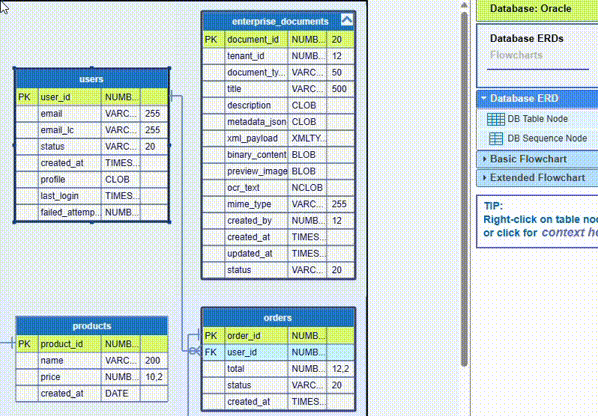The image size is (598, 416).
Task: Open the Flowcharts category
Action: [x=516, y=55]
